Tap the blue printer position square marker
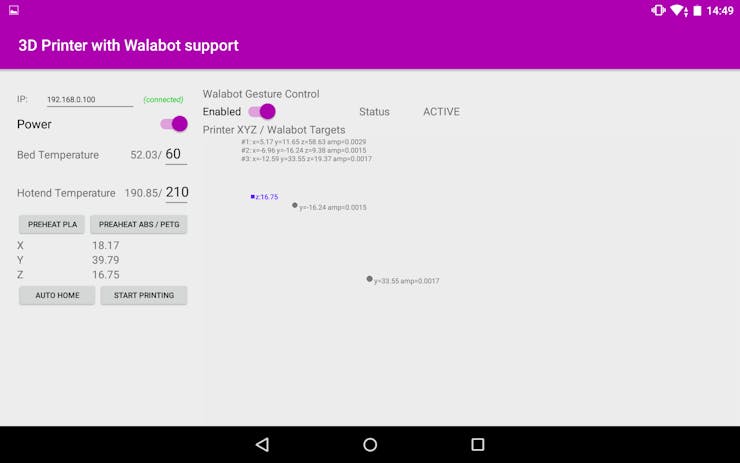Image resolution: width=740 pixels, height=463 pixels. click(252, 196)
